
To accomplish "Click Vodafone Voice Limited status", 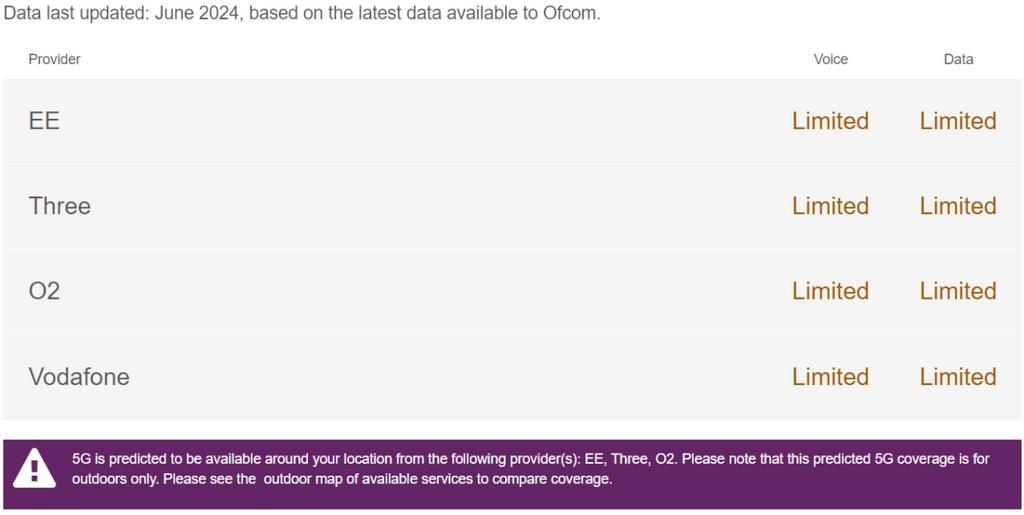I will 831,377.
